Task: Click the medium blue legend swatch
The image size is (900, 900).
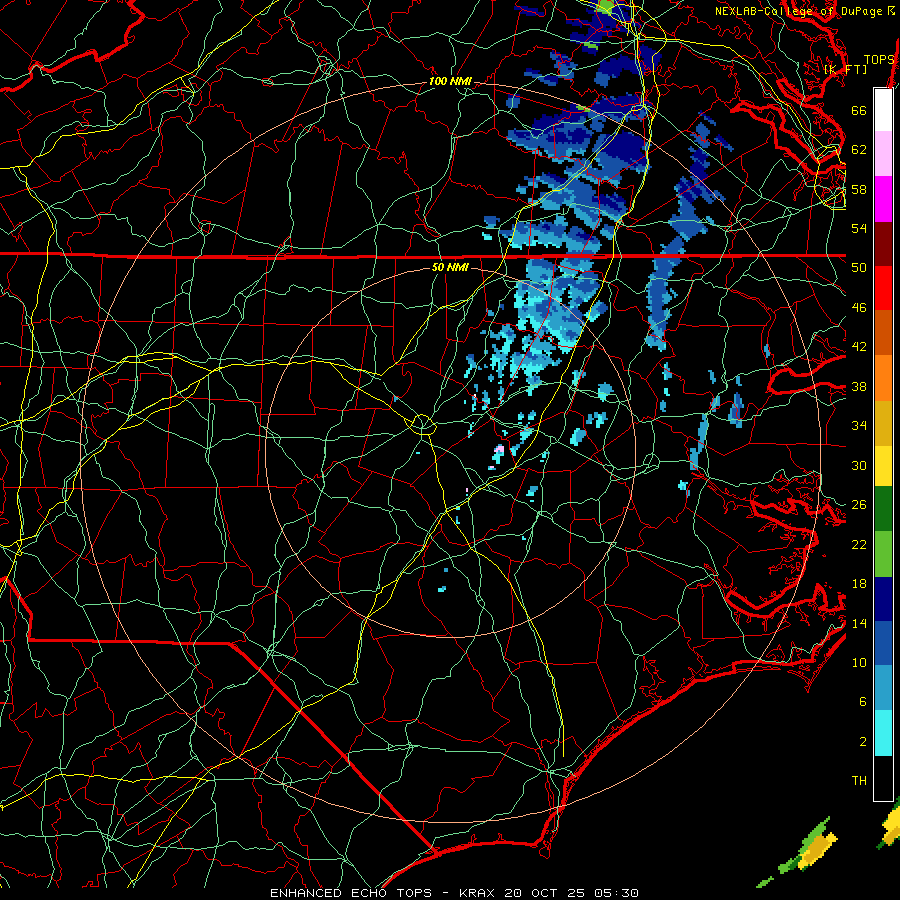Action: coord(883,643)
